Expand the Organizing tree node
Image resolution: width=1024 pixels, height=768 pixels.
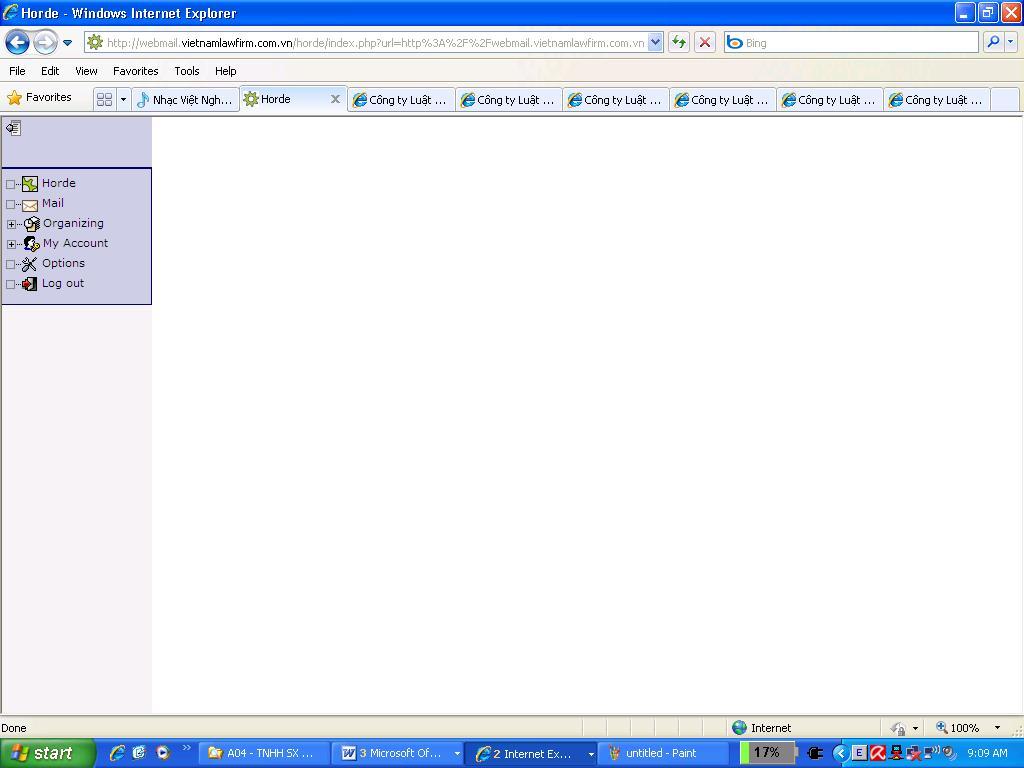coord(11,224)
